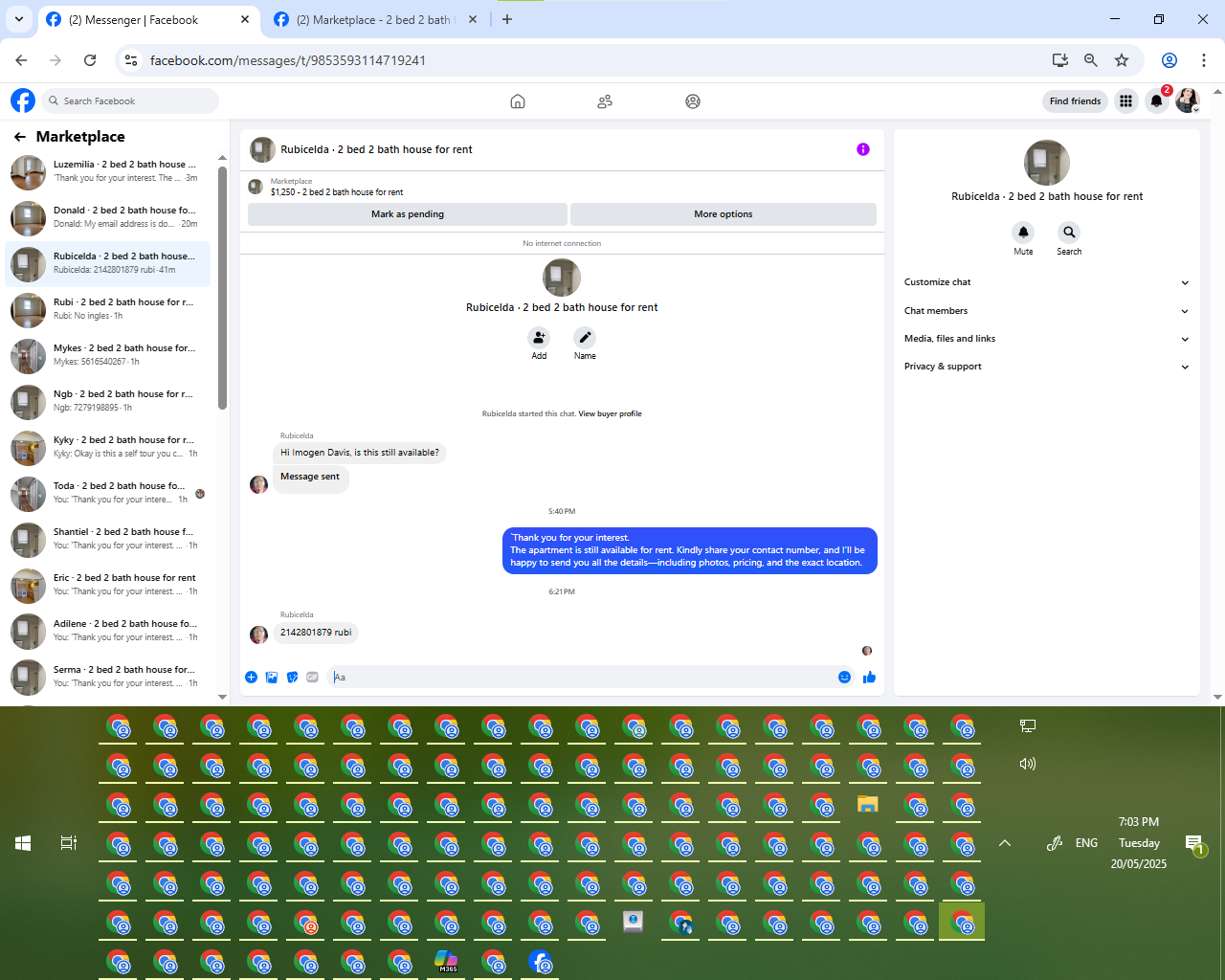
Task: Choose a sticker icon in composer
Action: (292, 677)
